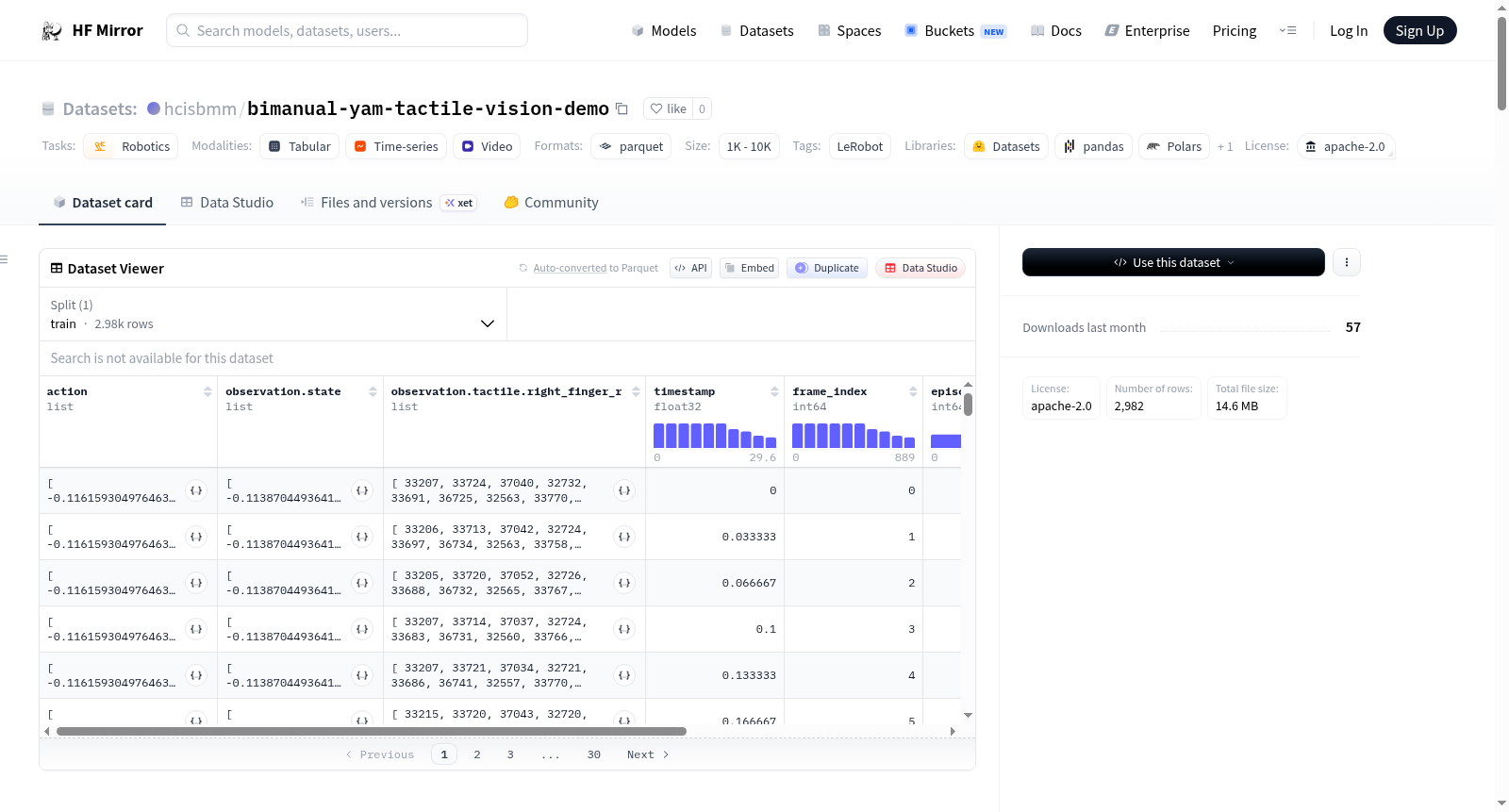Open Models in the top navigation
Screen dimensions: 1509x812
(x=664, y=31)
